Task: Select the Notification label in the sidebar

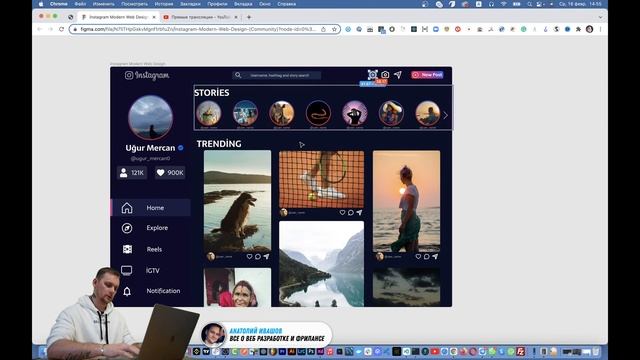Action: 163,291
